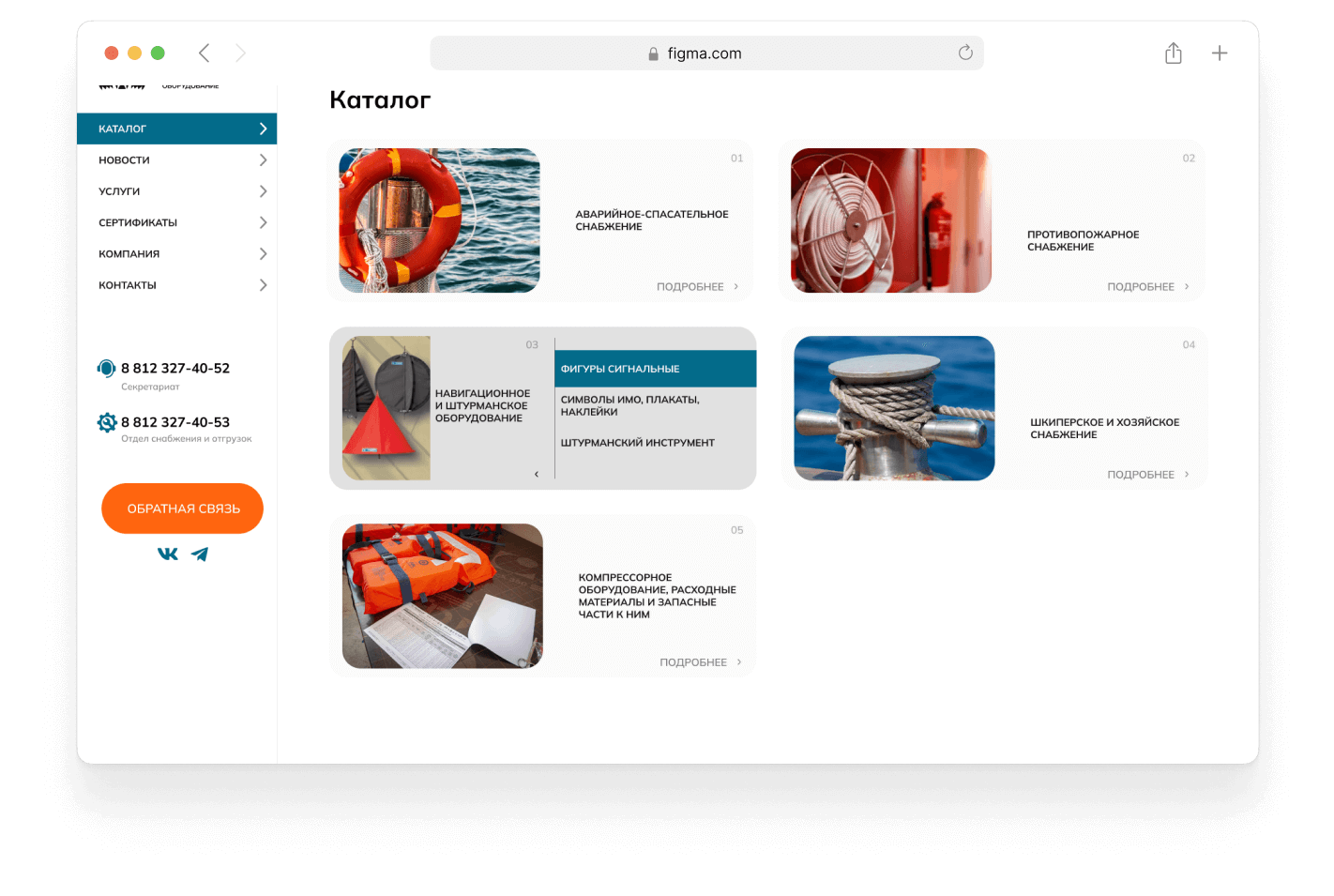Click the browser reload icon
This screenshot has width=1334, height=896.
point(965,53)
